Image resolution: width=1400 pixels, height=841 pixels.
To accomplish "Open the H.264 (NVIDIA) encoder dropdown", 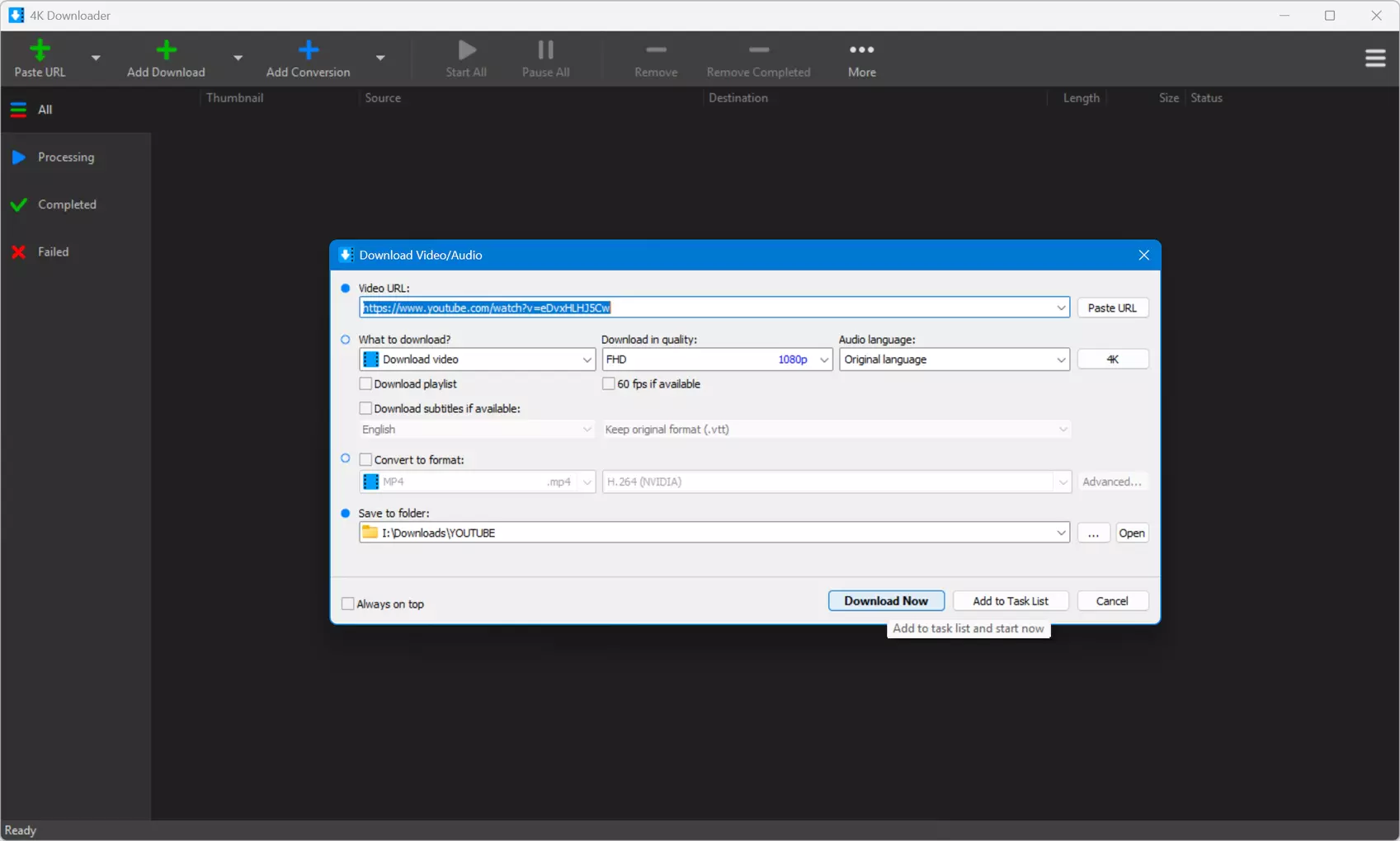I will [837, 482].
